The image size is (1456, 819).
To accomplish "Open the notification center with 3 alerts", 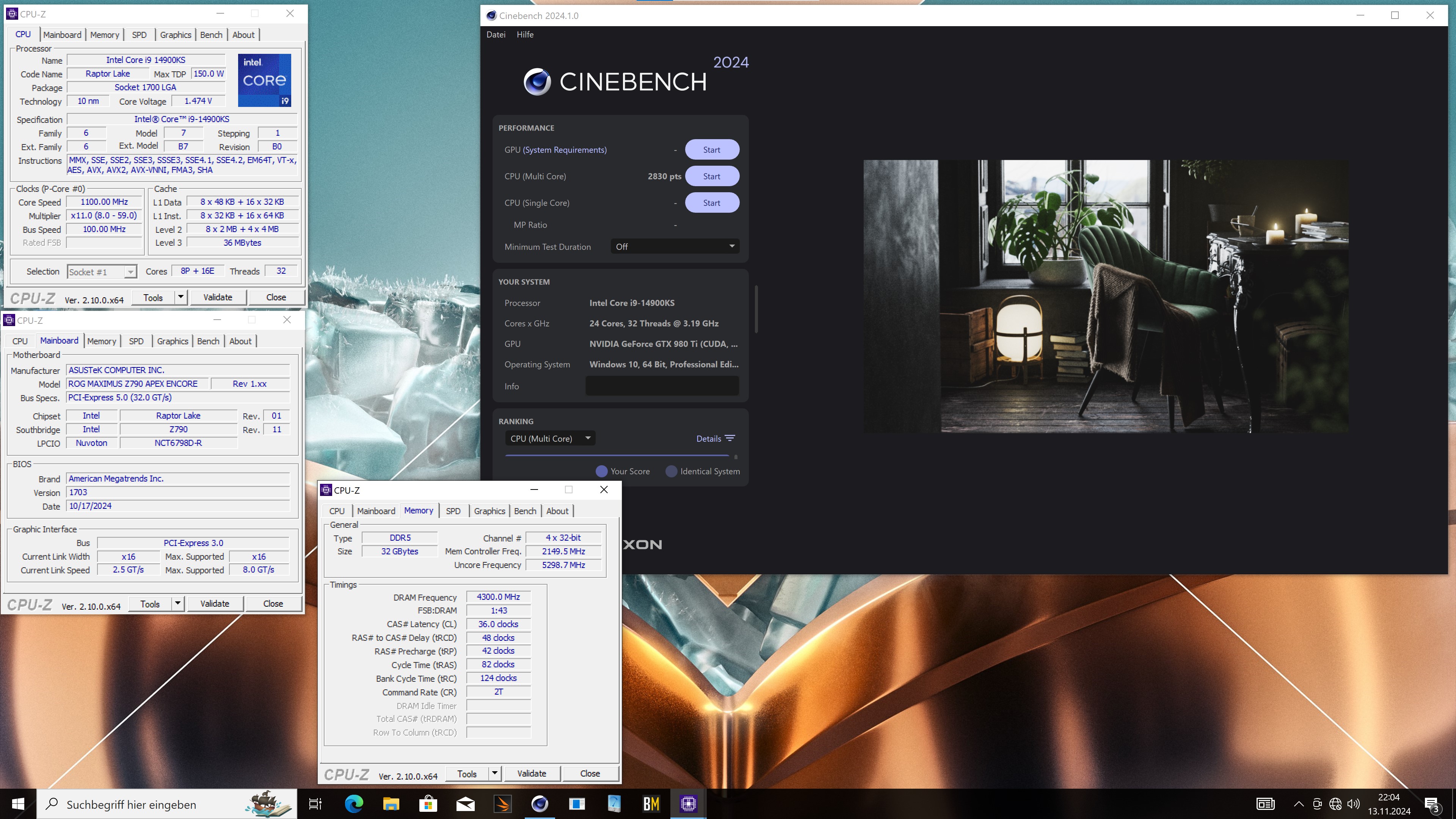I will [1432, 804].
